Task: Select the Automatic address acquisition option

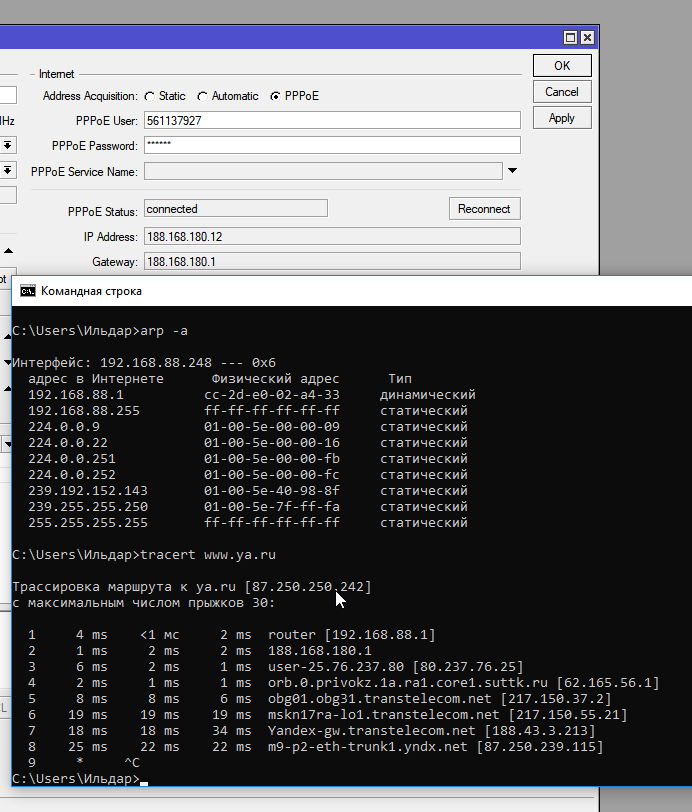Action: (202, 97)
